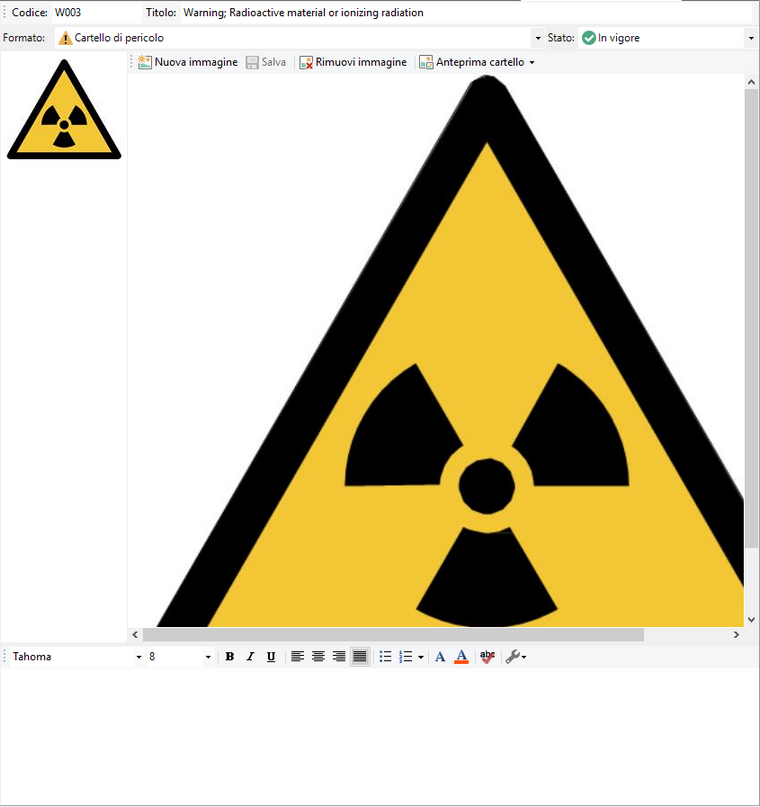The image size is (760, 807).
Task: Toggle italic formatting
Action: (x=250, y=657)
